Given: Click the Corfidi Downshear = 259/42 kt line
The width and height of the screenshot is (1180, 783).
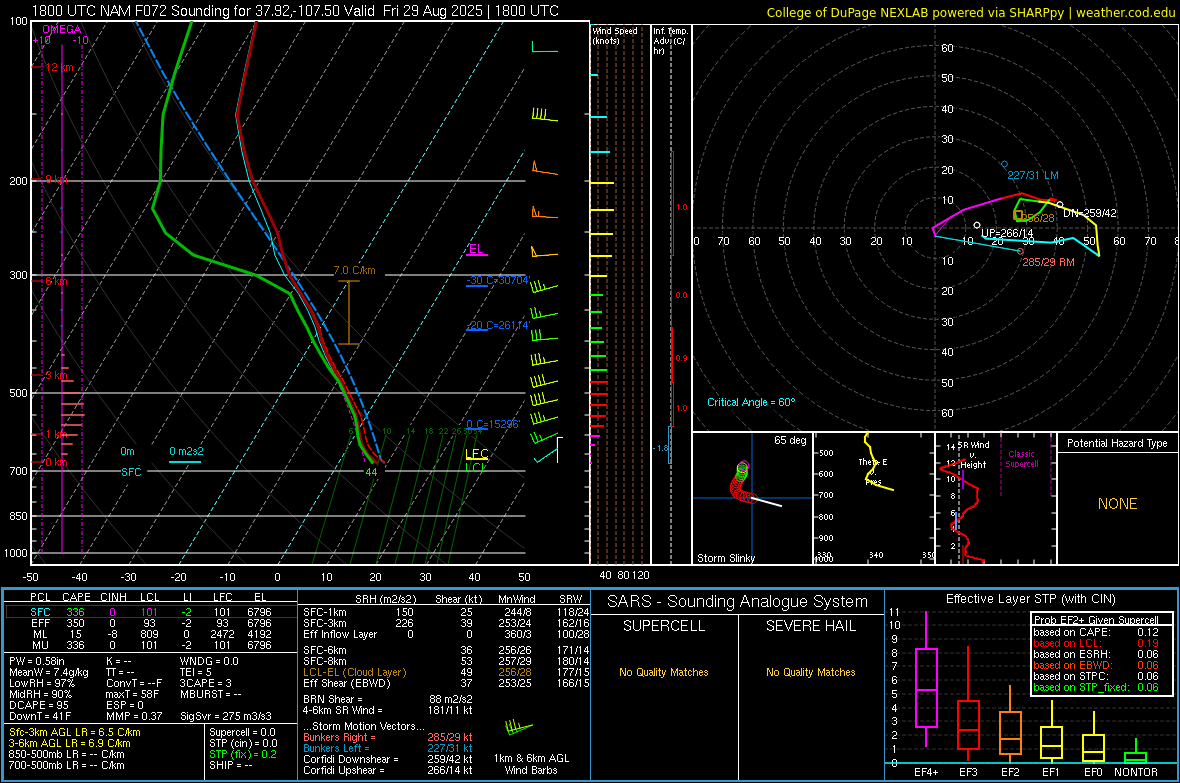Looking at the screenshot, I should pyautogui.click(x=388, y=759).
